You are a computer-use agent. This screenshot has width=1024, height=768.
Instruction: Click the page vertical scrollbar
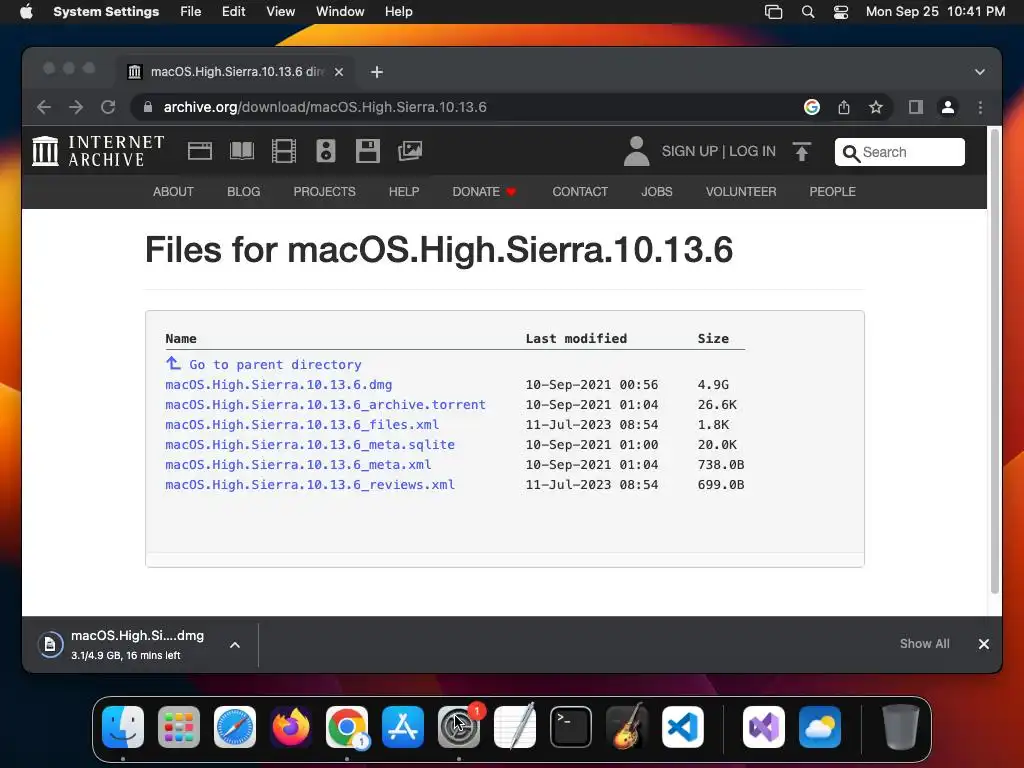click(995, 361)
